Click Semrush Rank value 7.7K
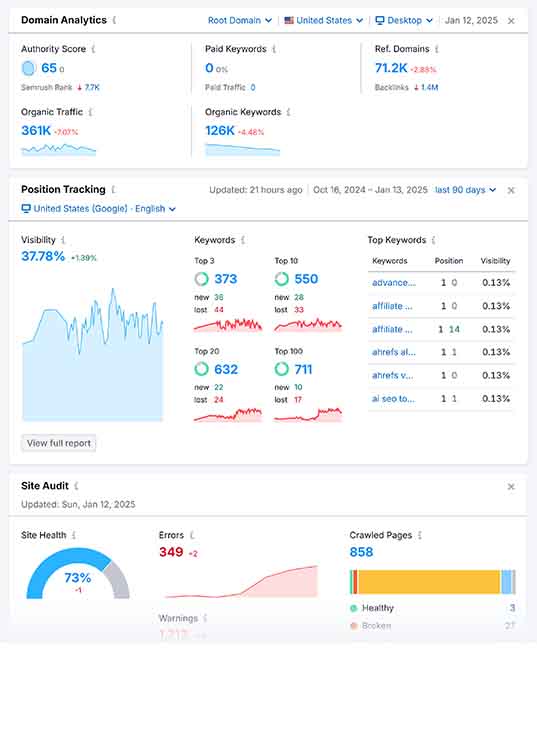The width and height of the screenshot is (537, 741). click(x=92, y=87)
